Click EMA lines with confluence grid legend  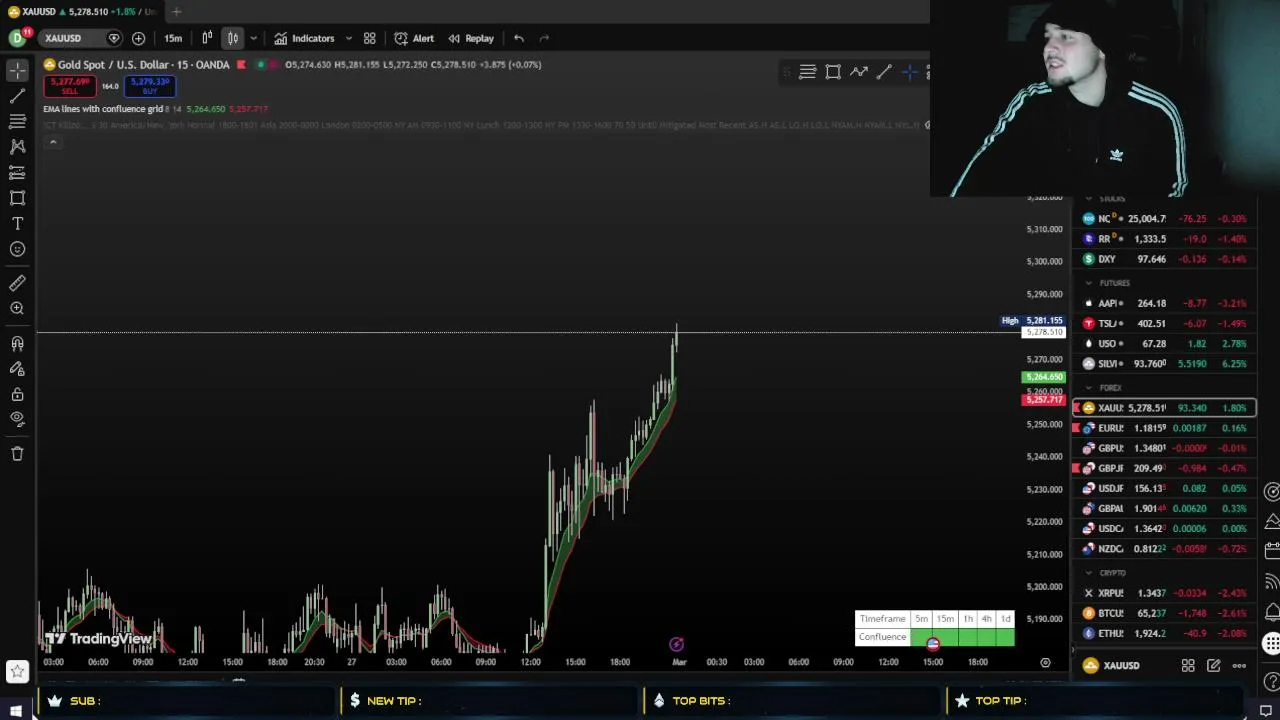pyautogui.click(x=102, y=109)
